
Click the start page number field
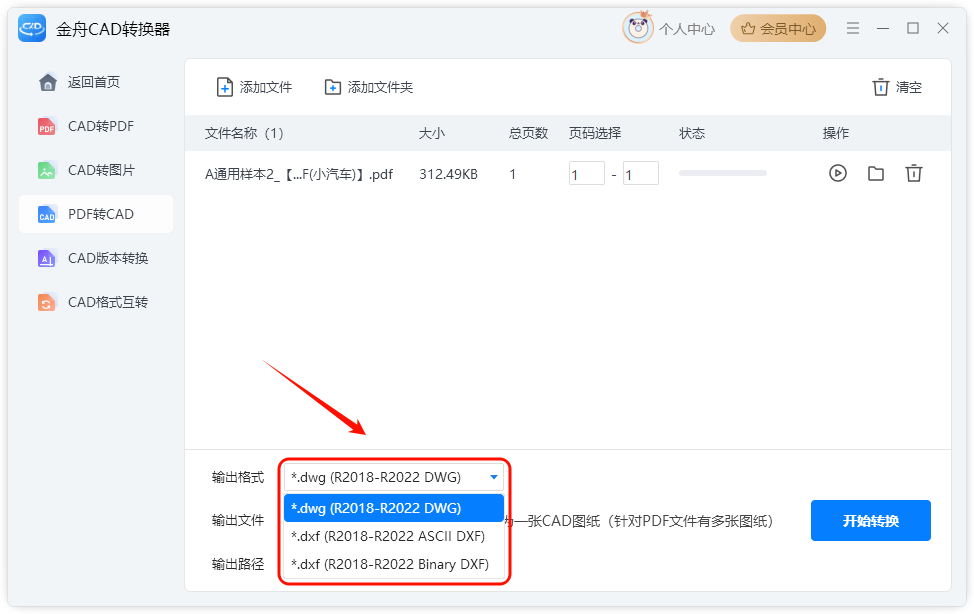pyautogui.click(x=586, y=173)
